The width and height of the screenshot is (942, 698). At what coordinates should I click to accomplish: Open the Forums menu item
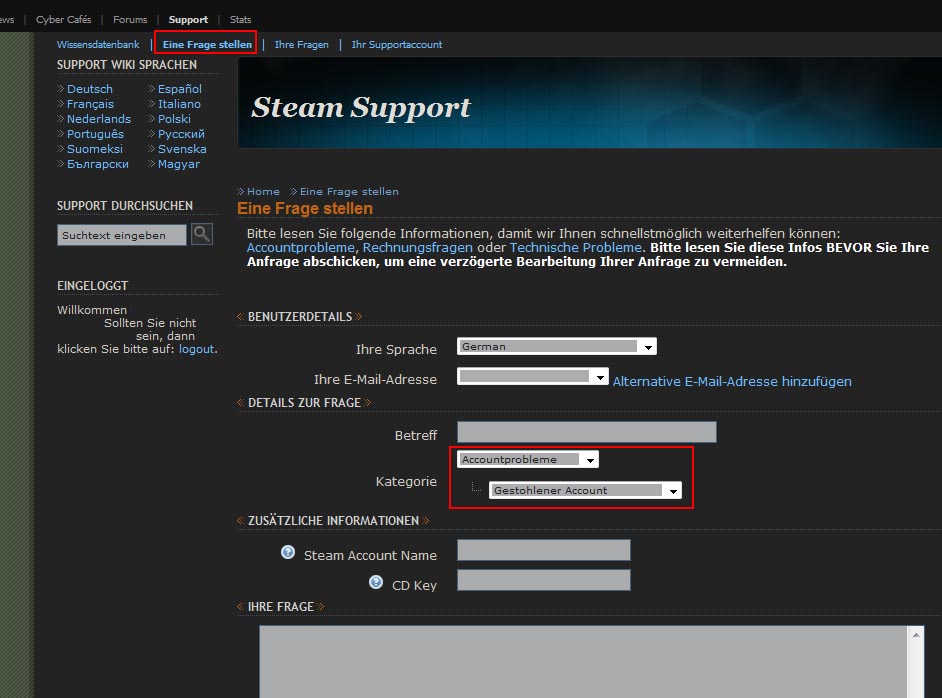[130, 19]
